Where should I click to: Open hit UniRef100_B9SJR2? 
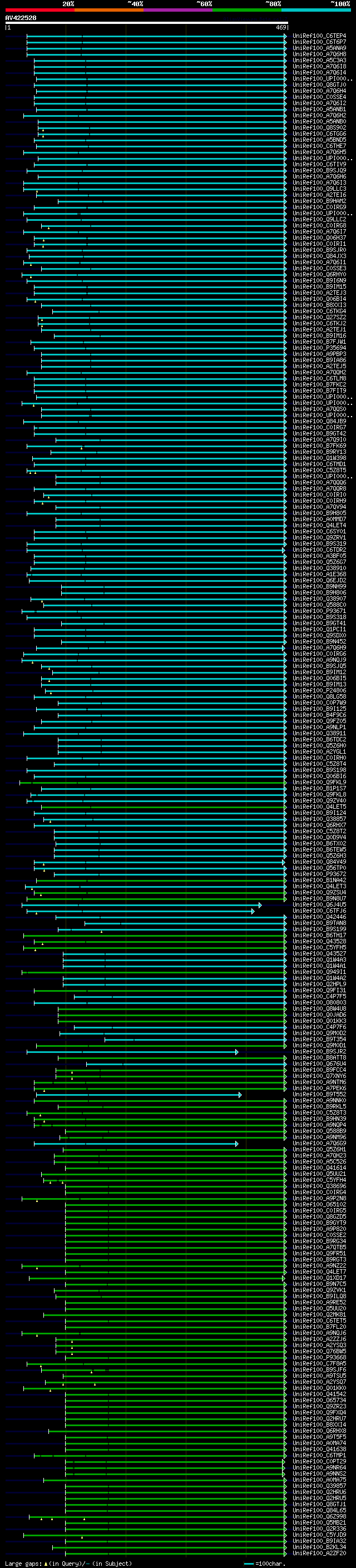[x=319, y=1051]
